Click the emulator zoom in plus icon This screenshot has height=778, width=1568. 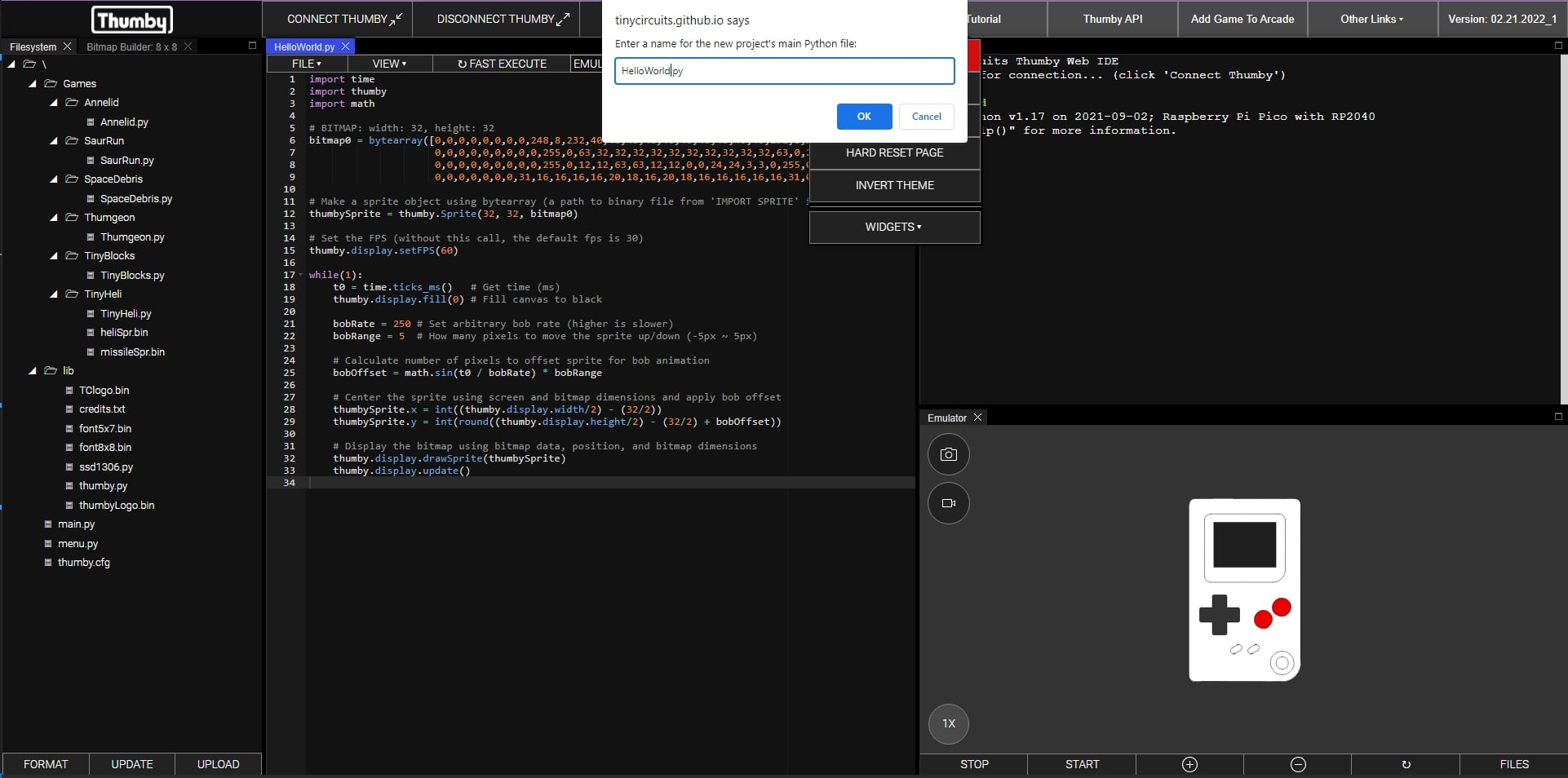(1189, 764)
